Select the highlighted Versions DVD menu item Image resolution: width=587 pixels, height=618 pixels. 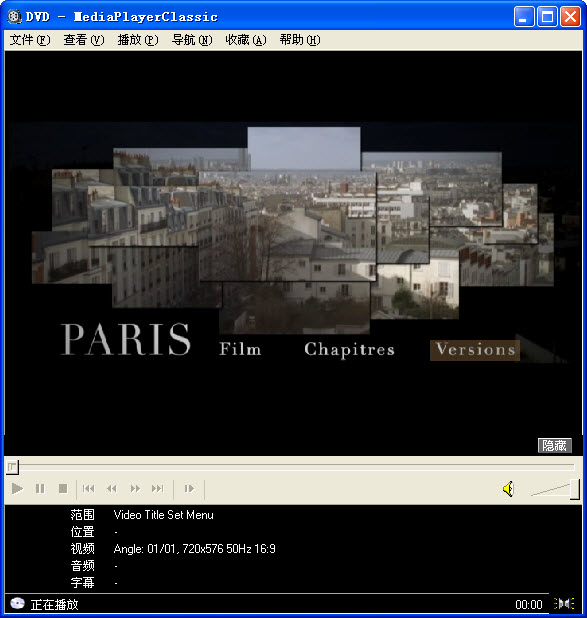(x=475, y=350)
